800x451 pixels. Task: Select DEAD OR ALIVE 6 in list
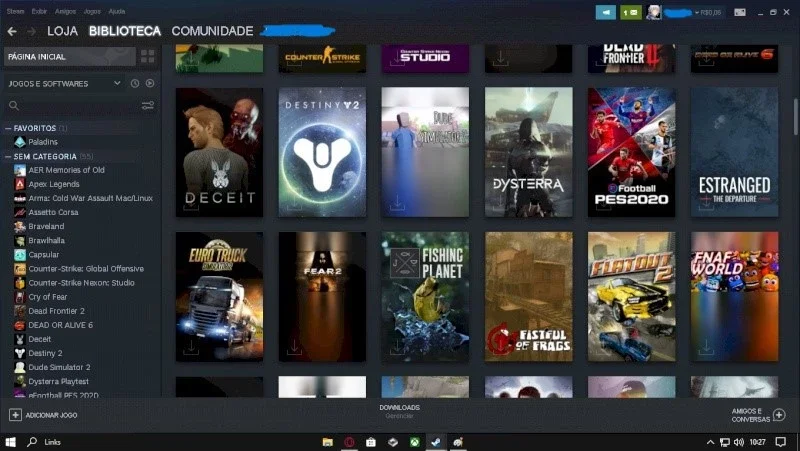(61, 325)
